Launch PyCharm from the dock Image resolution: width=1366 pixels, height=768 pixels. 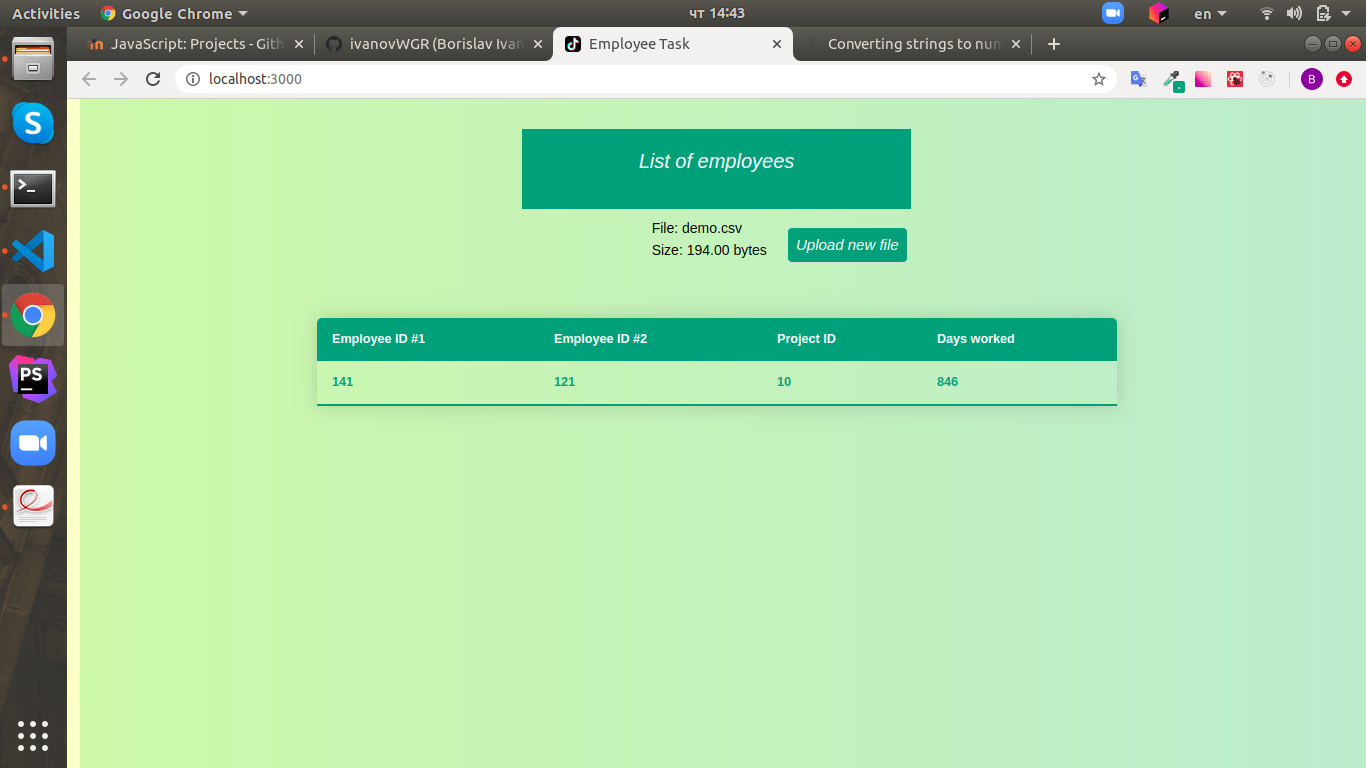(x=33, y=378)
